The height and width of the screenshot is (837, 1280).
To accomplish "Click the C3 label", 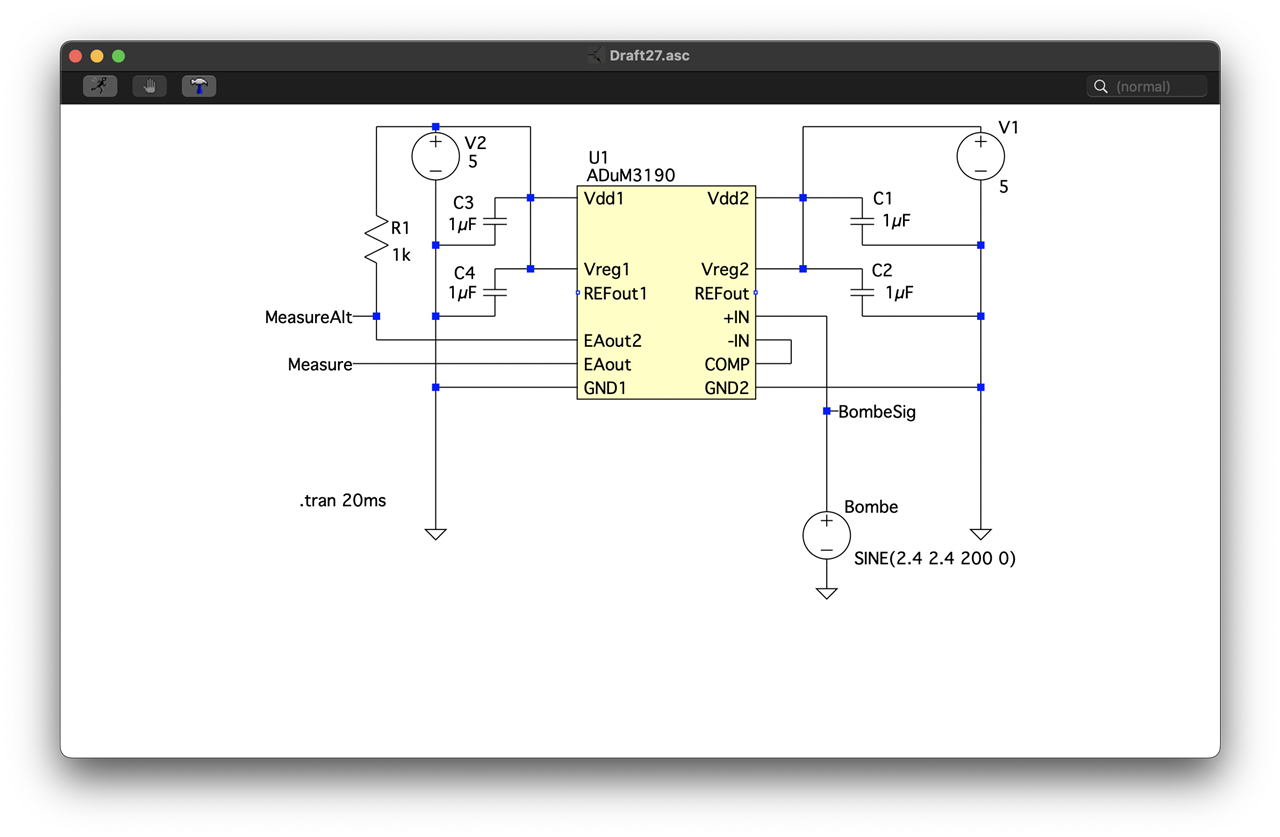I will click(464, 203).
